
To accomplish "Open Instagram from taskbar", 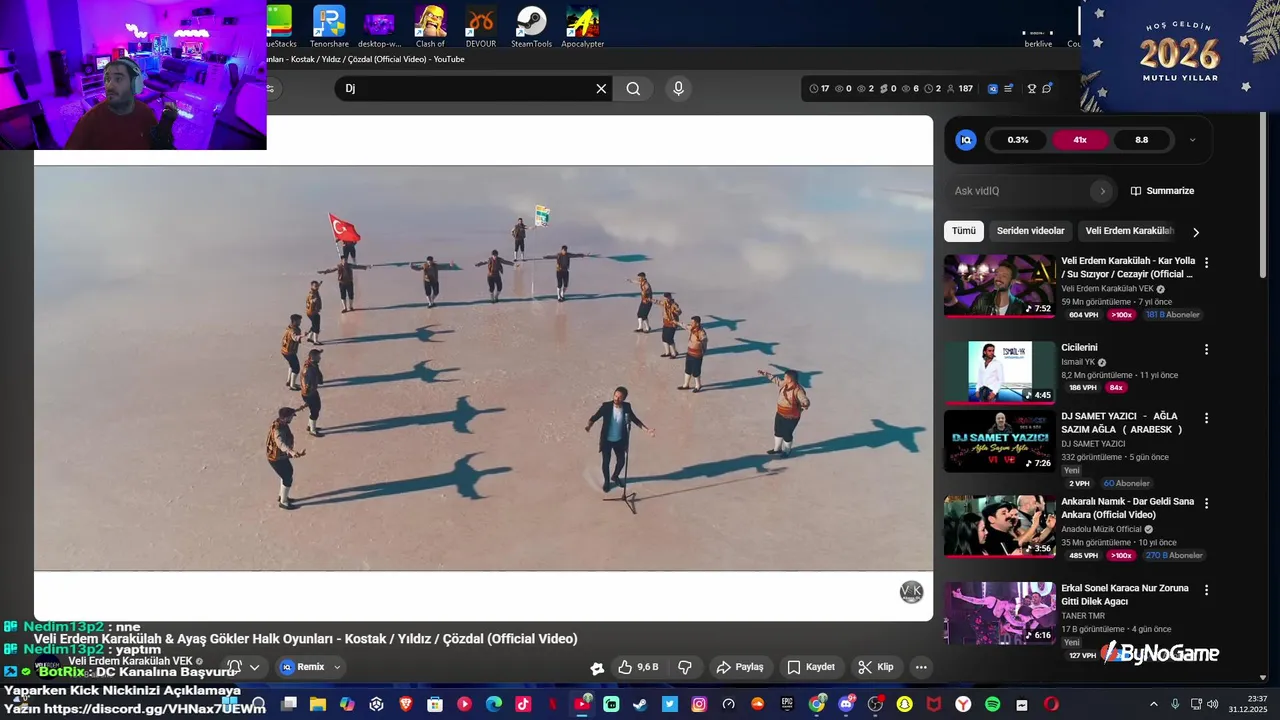I will point(699,704).
